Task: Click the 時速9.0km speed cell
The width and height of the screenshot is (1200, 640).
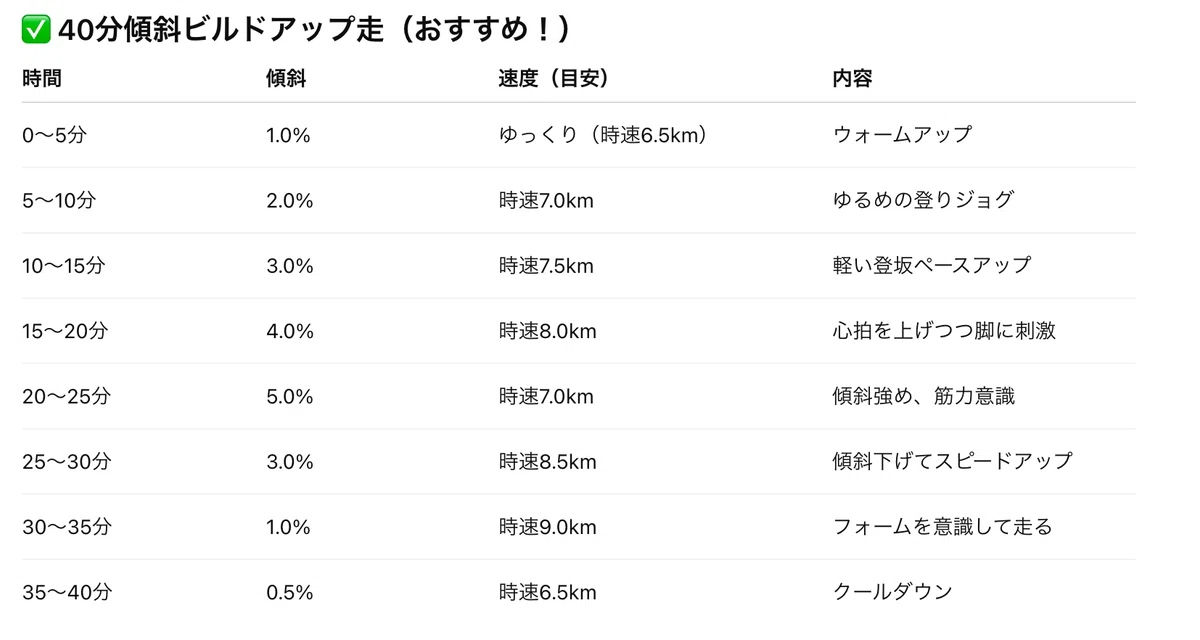Action: click(x=547, y=527)
